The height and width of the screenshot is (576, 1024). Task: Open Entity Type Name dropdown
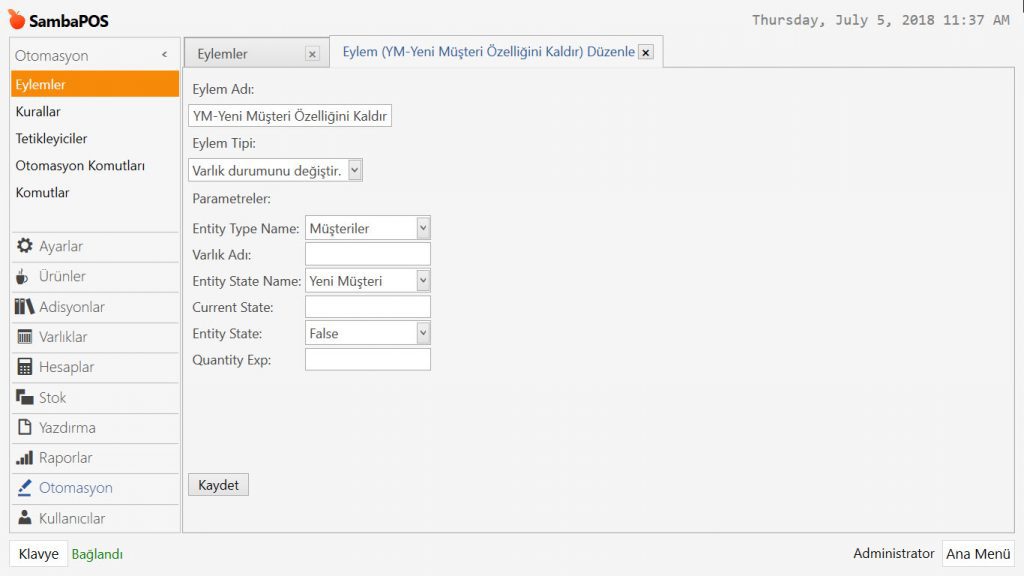pyautogui.click(x=423, y=228)
